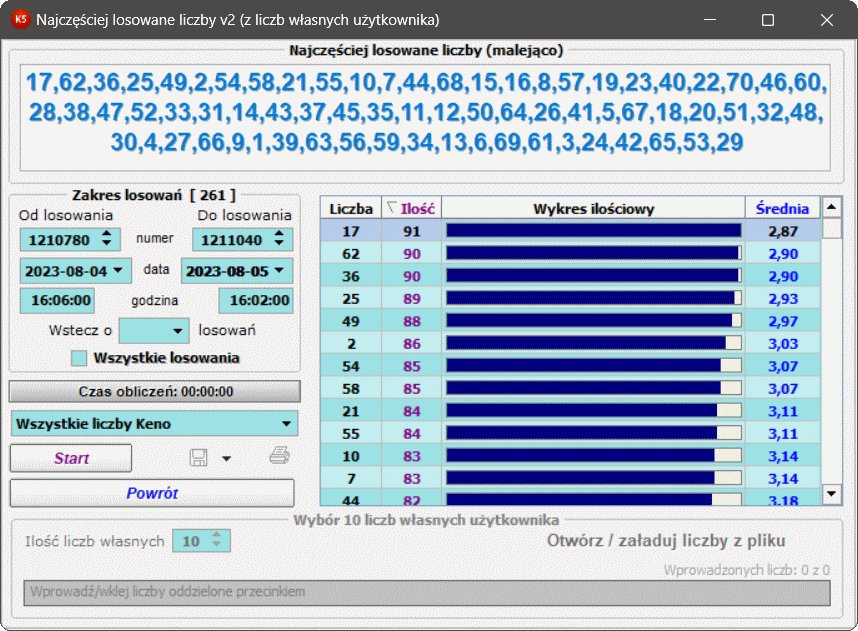Click the Czas obliczeń progress bar

[154, 392]
